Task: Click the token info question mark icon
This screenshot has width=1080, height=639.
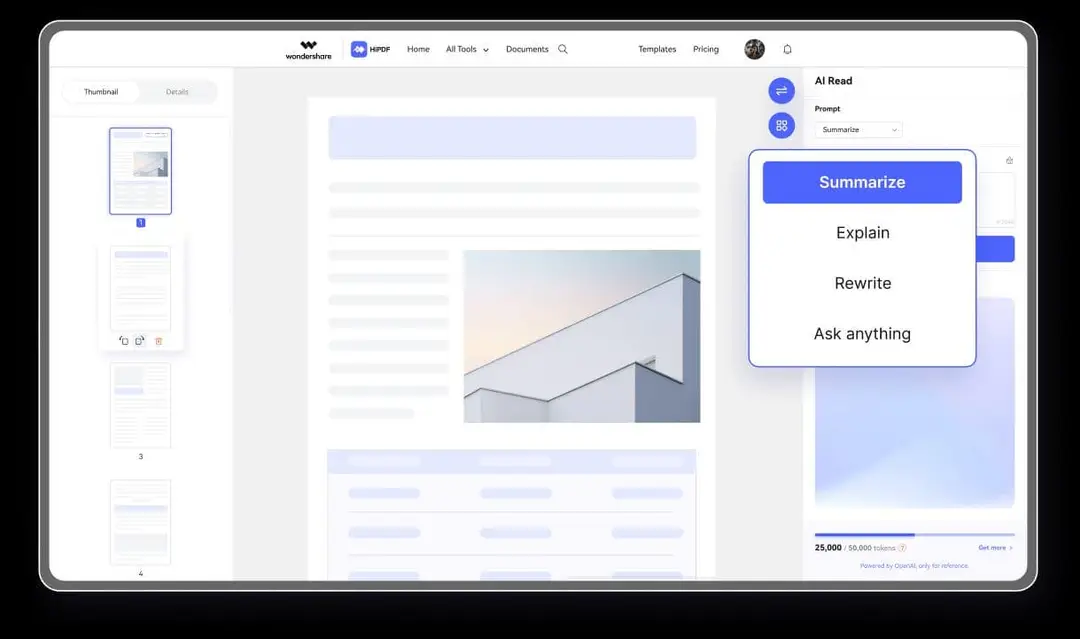Action: 902,548
